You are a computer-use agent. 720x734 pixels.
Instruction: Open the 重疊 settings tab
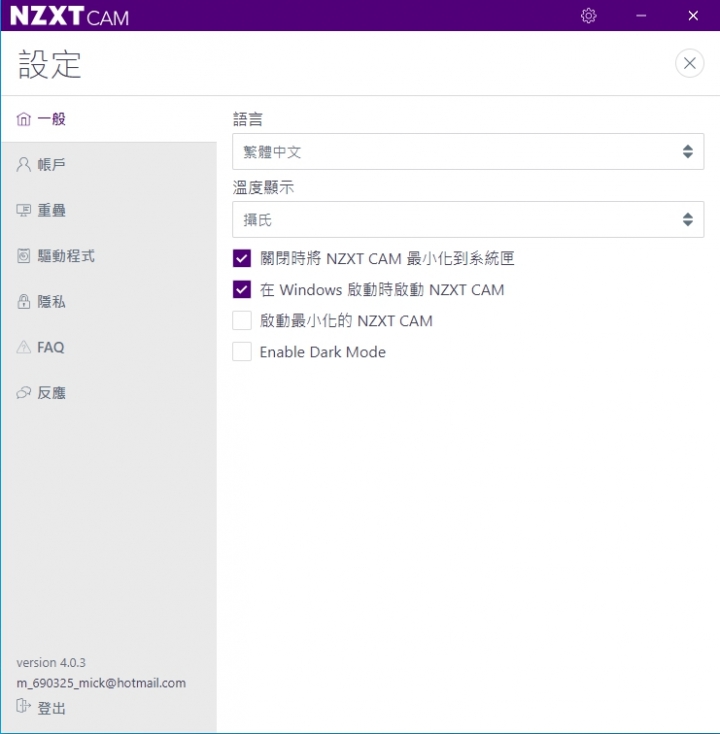click(109, 210)
